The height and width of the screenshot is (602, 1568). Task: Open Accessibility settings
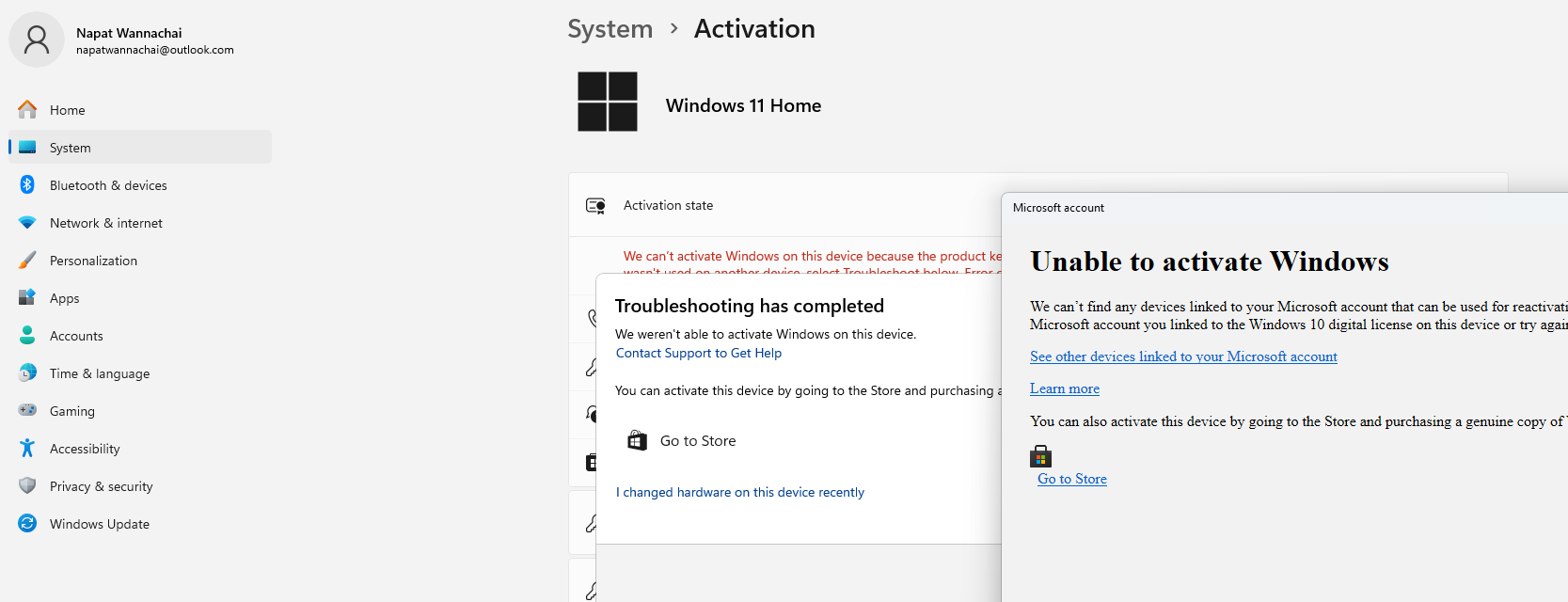pos(140,449)
